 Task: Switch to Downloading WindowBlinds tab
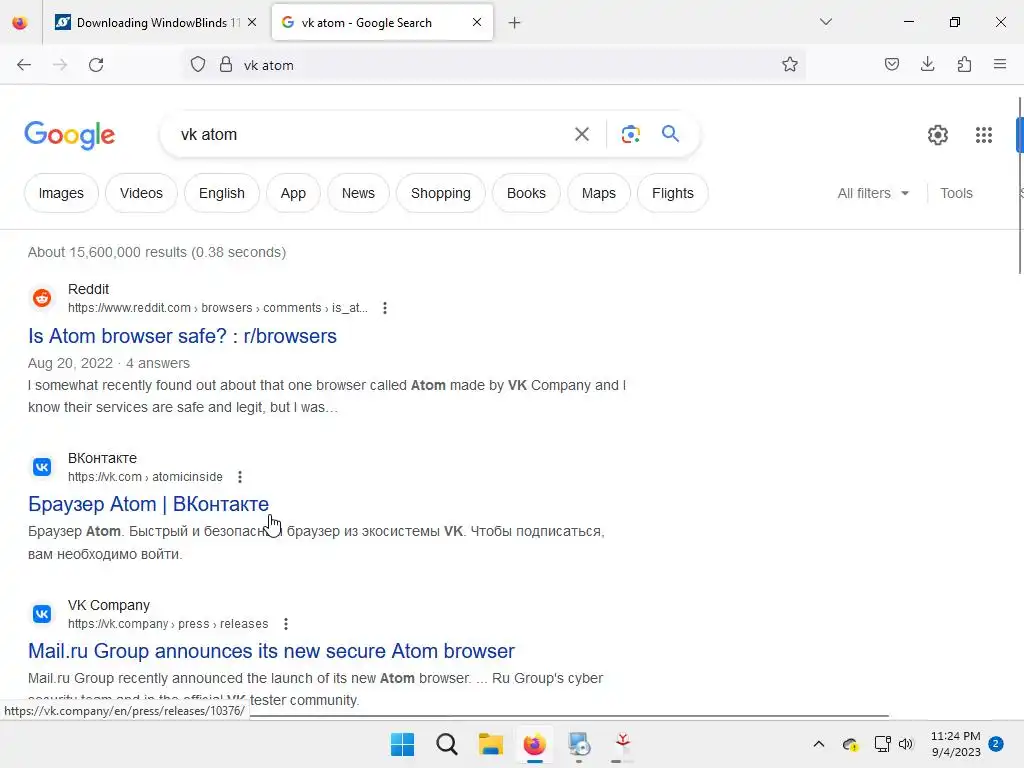point(155,23)
